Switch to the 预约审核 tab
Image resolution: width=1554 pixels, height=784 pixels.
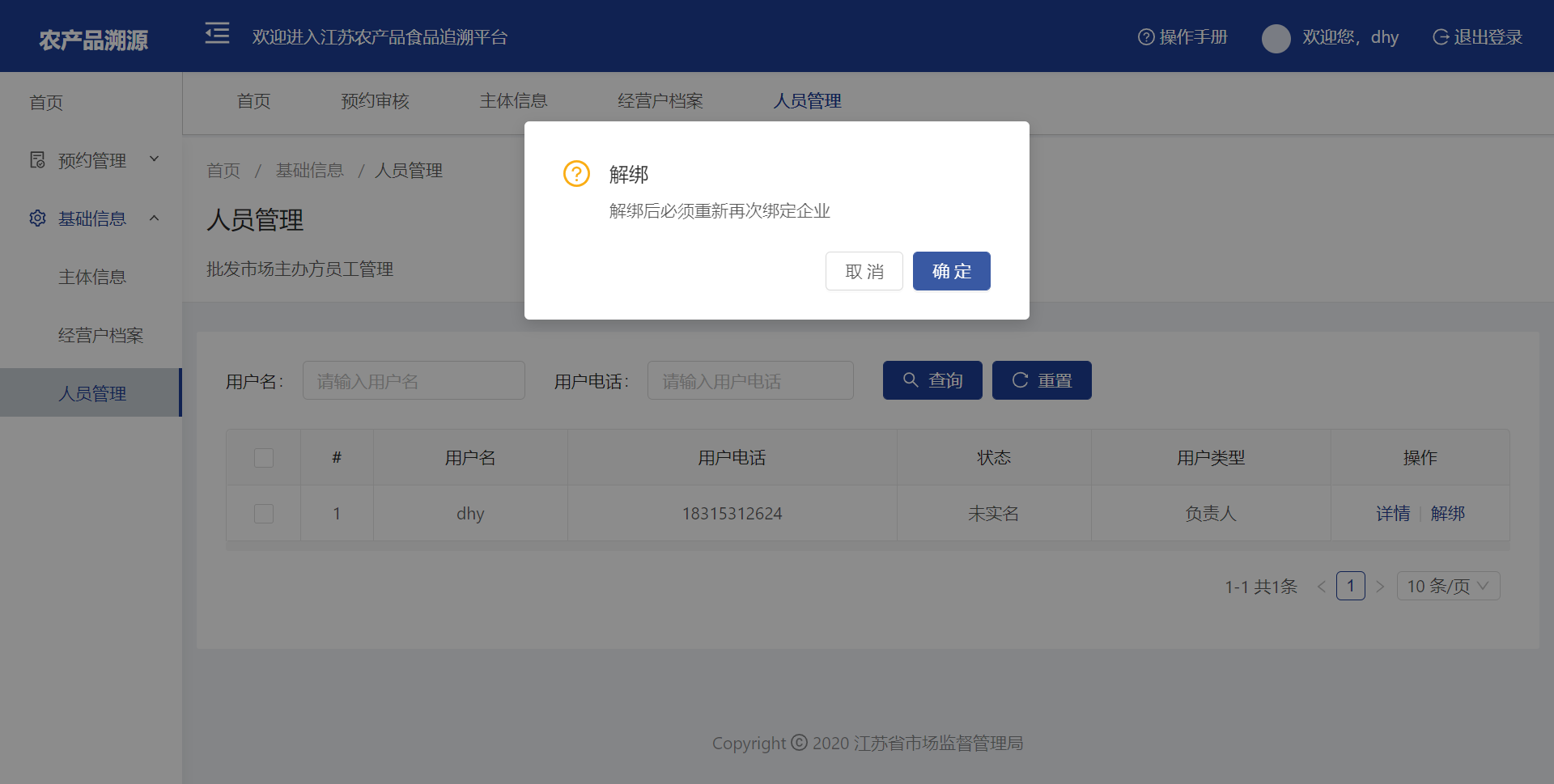point(375,101)
